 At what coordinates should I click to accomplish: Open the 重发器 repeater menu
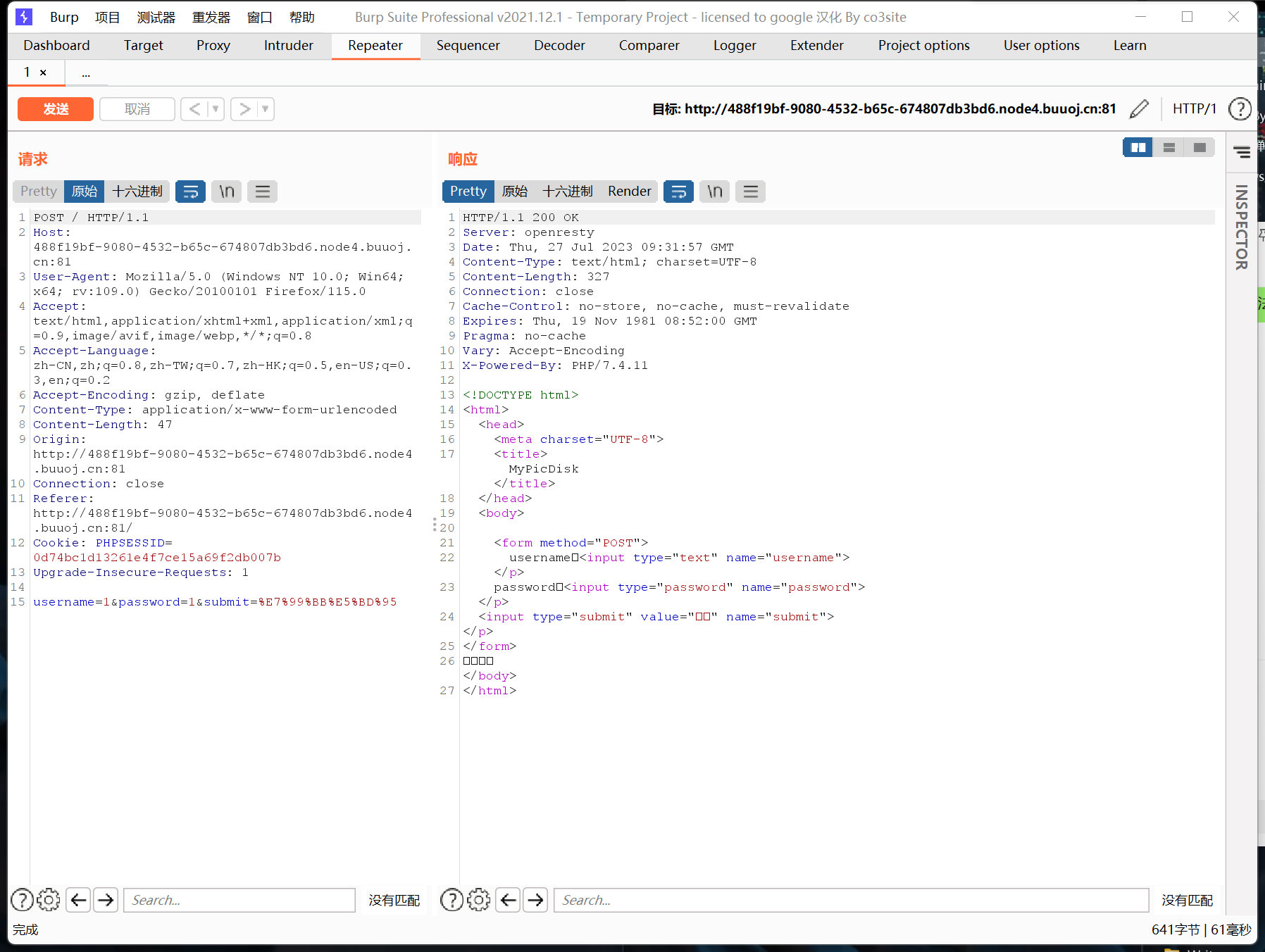211,17
